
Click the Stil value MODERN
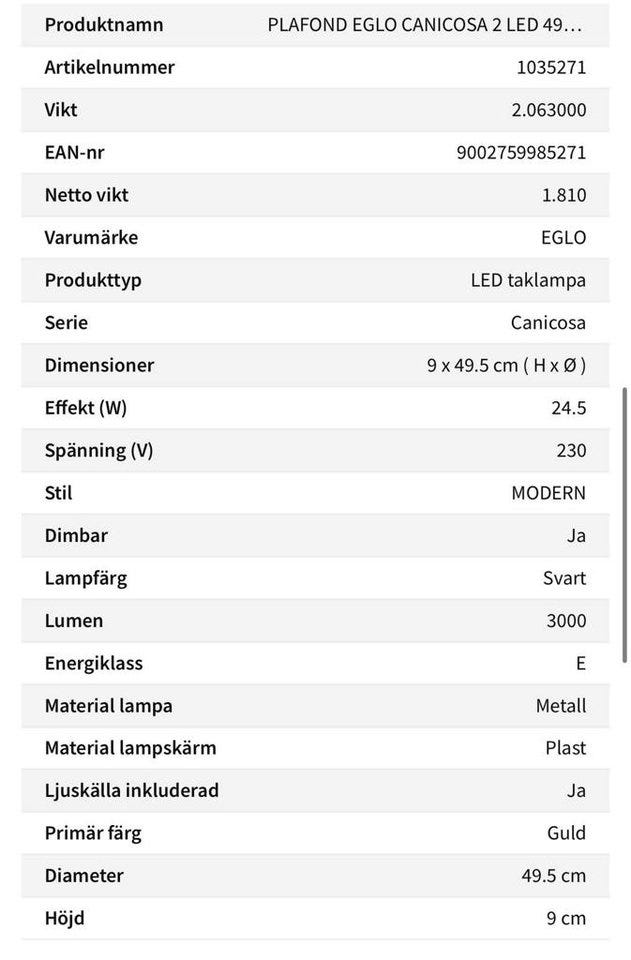coord(548,493)
